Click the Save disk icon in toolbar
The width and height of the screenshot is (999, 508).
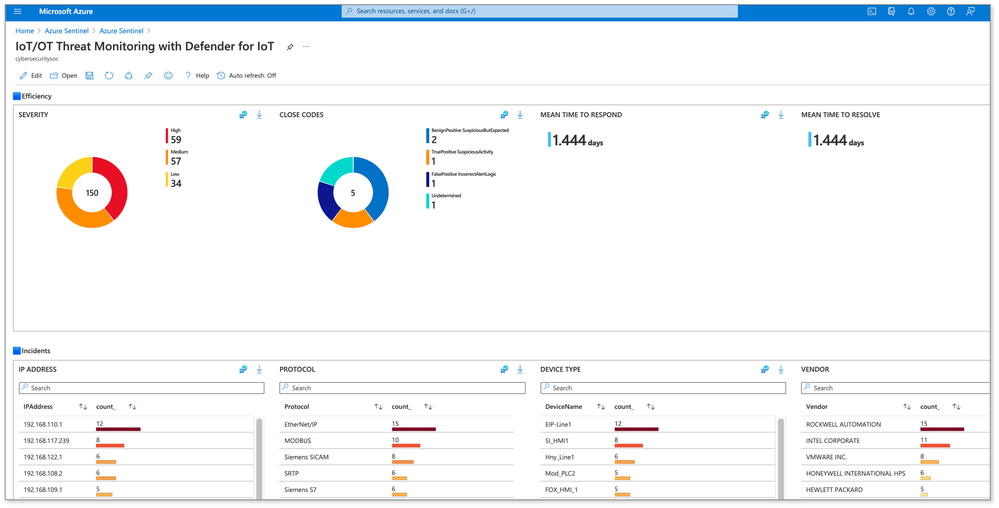(x=89, y=75)
